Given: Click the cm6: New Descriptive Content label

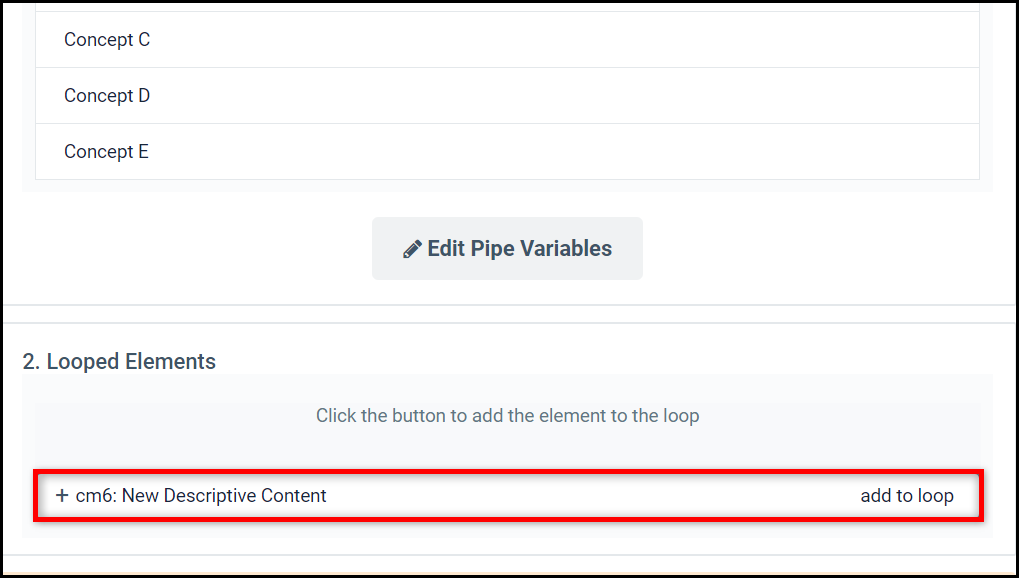Looking at the screenshot, I should [x=201, y=495].
